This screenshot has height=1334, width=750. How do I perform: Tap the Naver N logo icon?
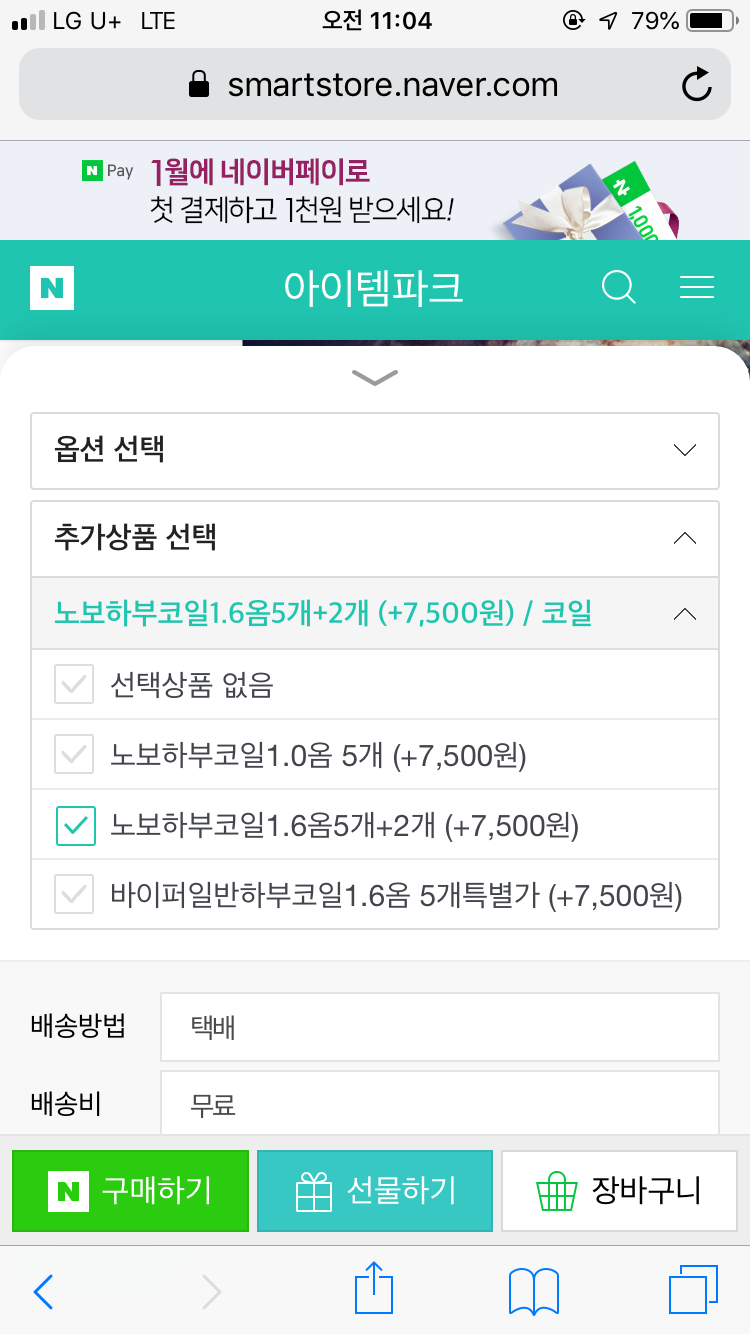click(52, 289)
